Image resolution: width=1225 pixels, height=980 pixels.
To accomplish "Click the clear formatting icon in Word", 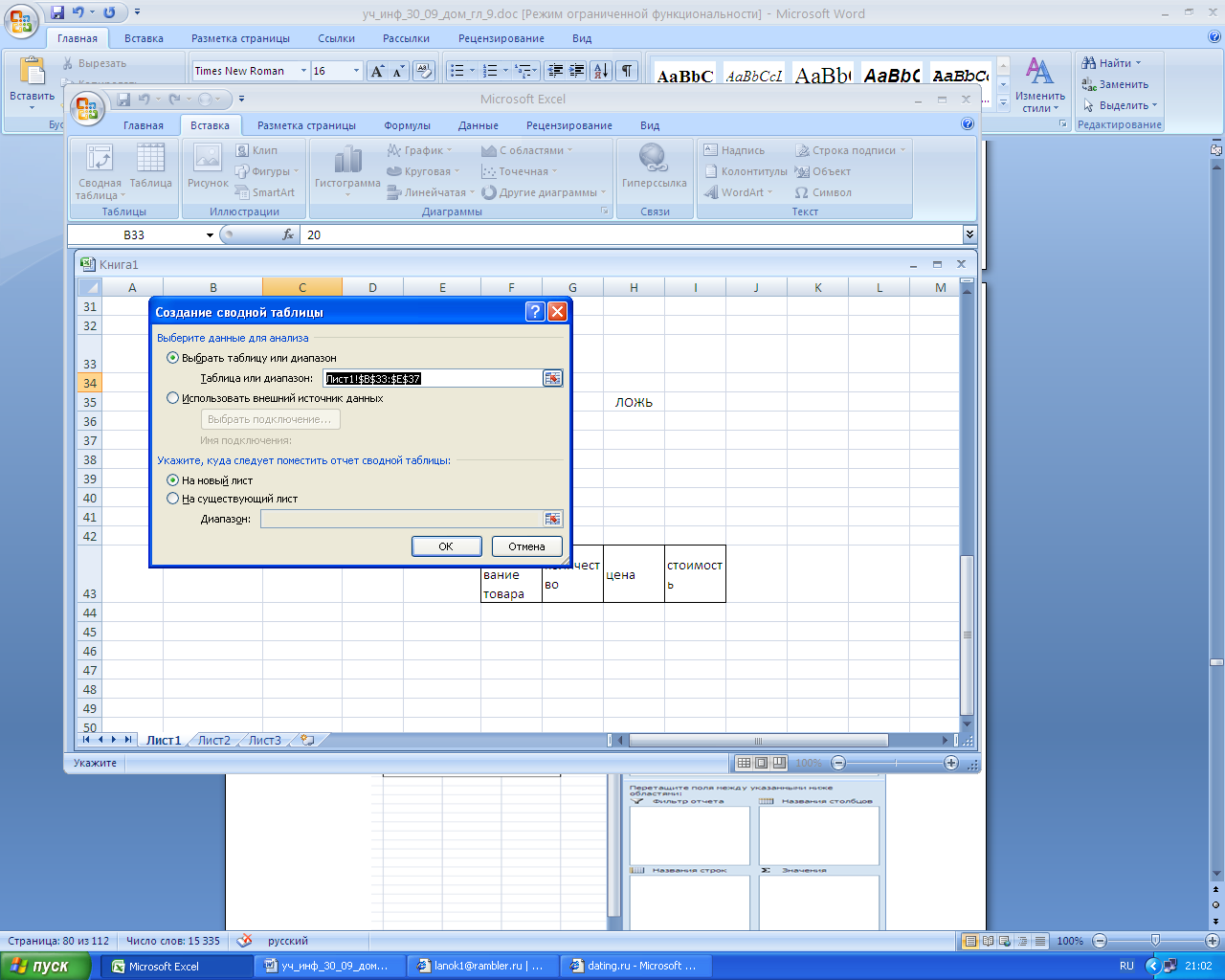I will click(x=424, y=71).
